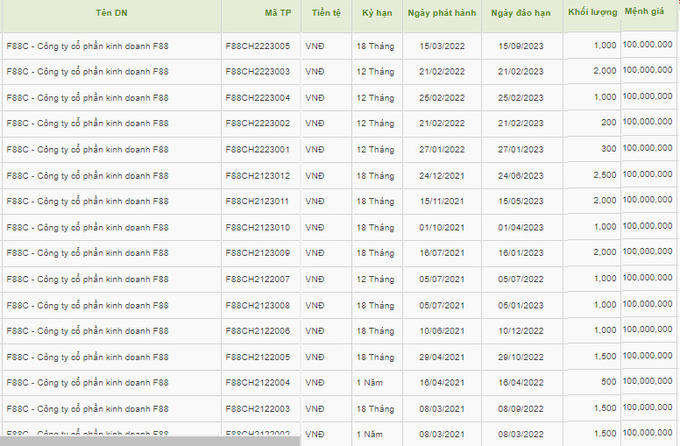Click volume 300 for F88CH2223001

tap(609, 148)
